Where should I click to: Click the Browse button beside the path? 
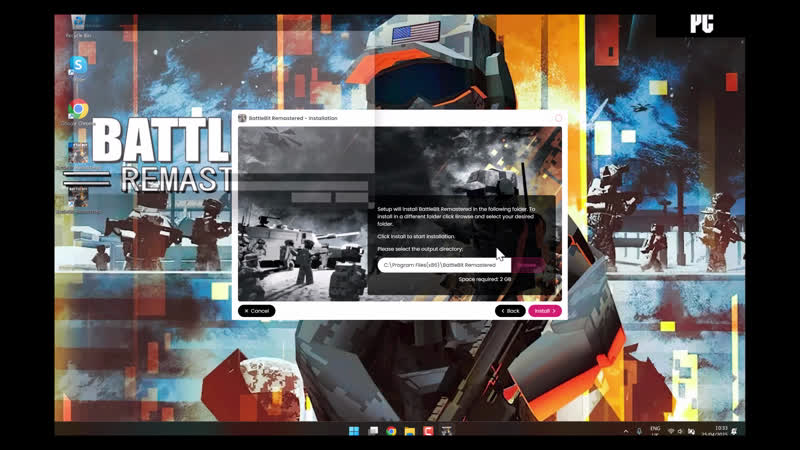coord(527,265)
